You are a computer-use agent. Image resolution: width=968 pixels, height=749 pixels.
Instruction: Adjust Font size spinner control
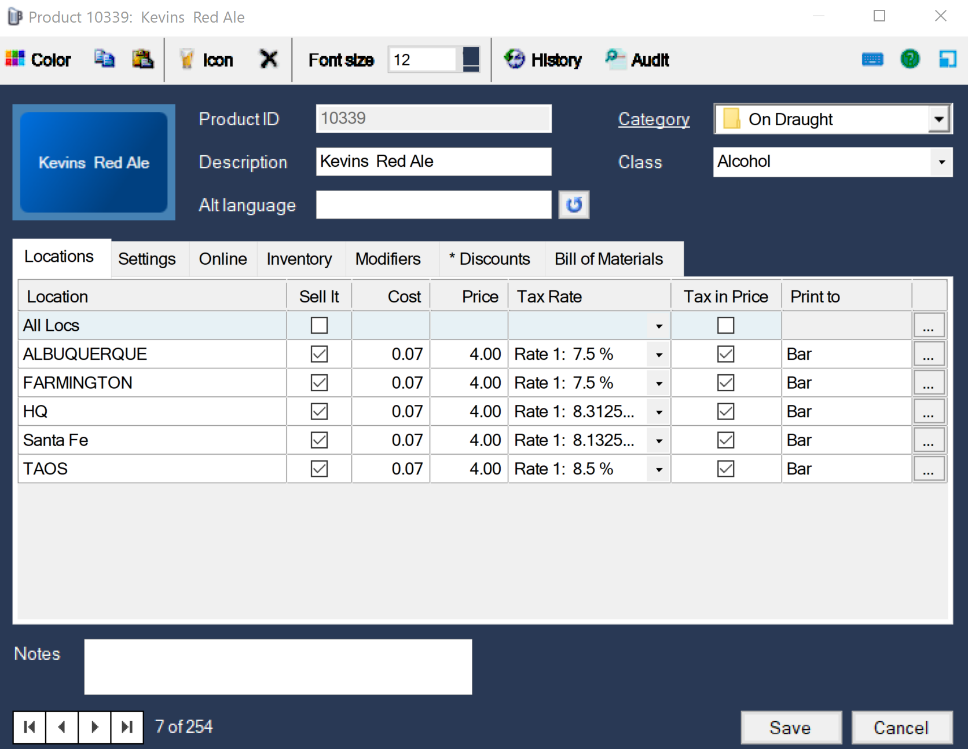[x=471, y=60]
